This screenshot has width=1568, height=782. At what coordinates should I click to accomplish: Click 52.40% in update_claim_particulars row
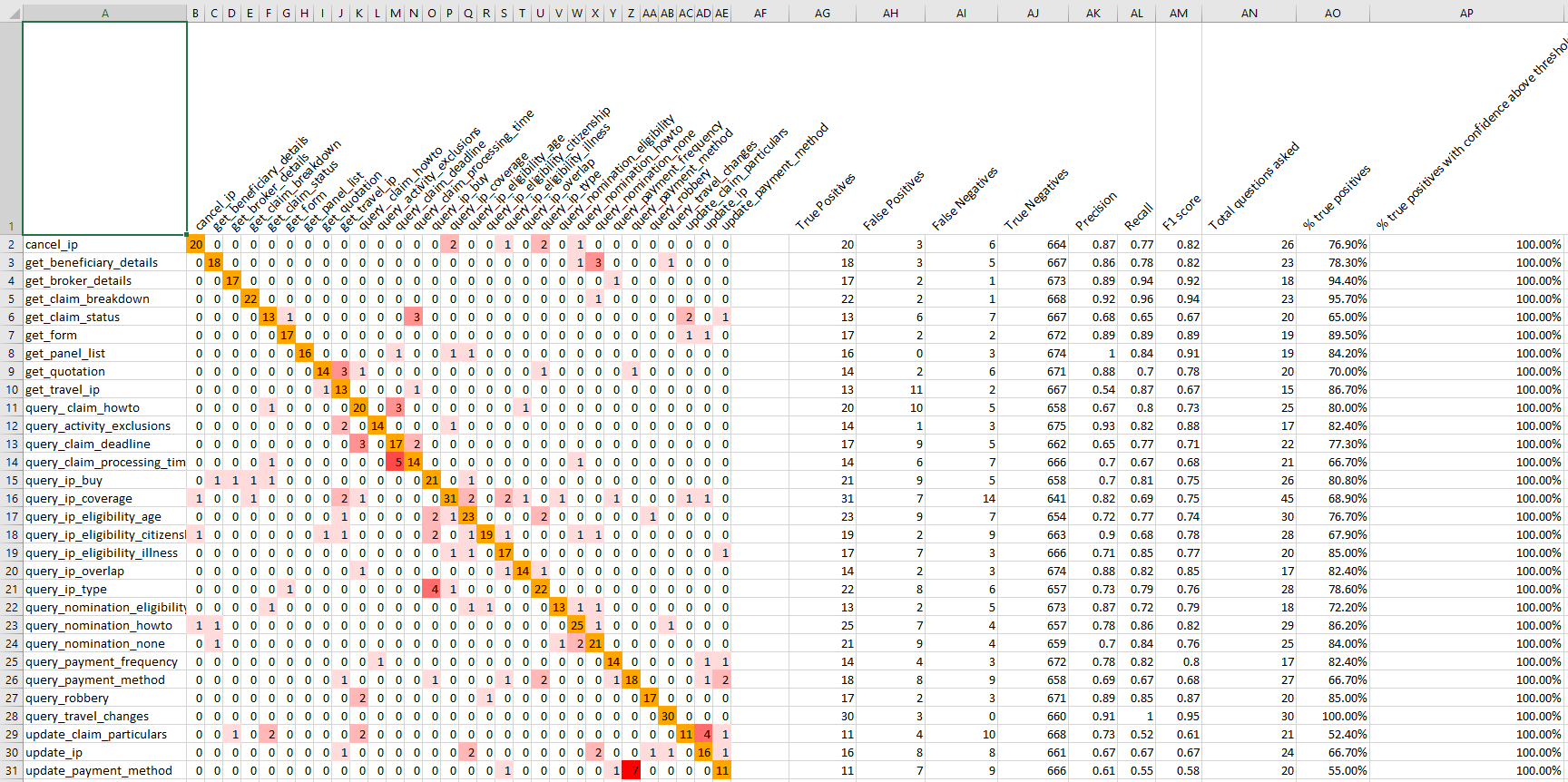[x=1333, y=734]
